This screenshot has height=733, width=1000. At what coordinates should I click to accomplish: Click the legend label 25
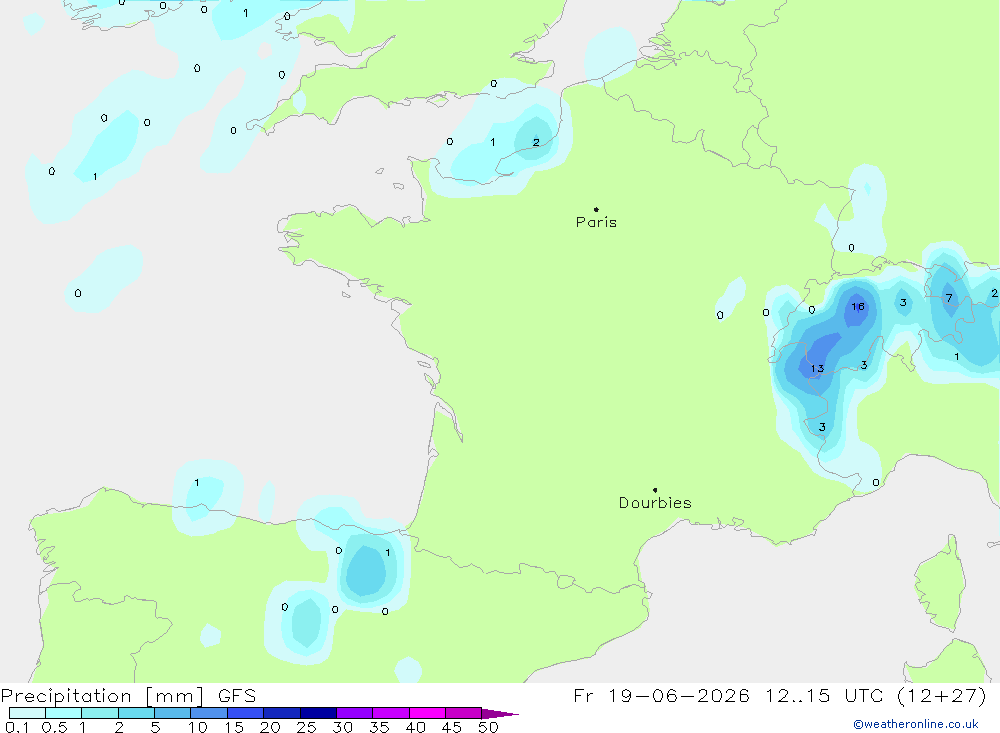[307, 727]
